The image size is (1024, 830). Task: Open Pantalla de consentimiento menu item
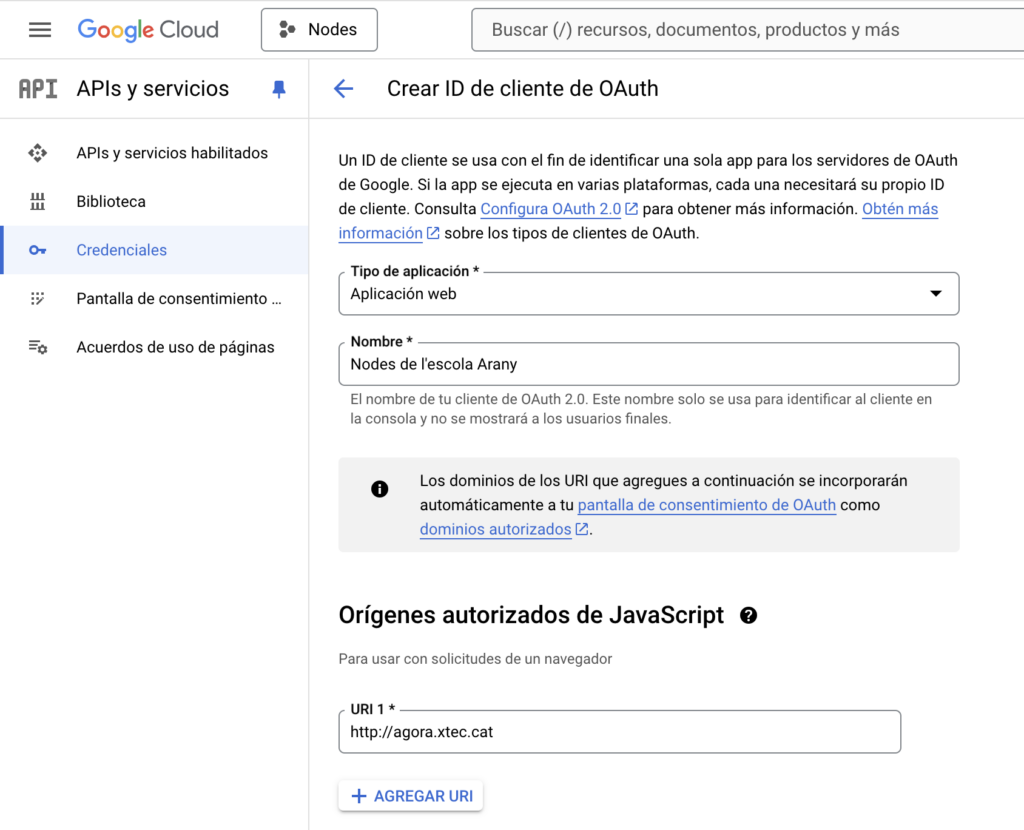click(178, 299)
